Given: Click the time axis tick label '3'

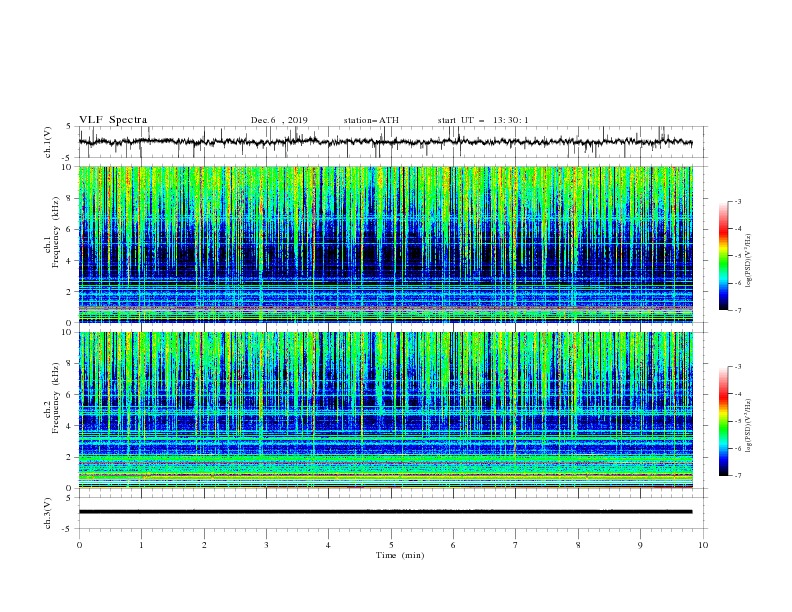Looking at the screenshot, I should tap(266, 545).
